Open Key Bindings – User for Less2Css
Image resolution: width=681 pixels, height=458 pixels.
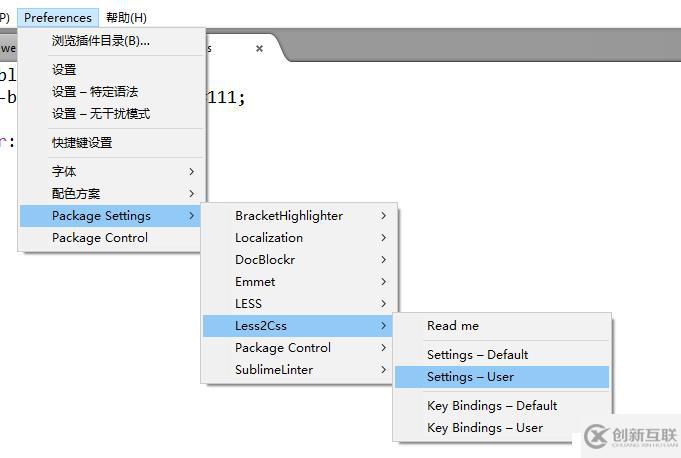485,428
